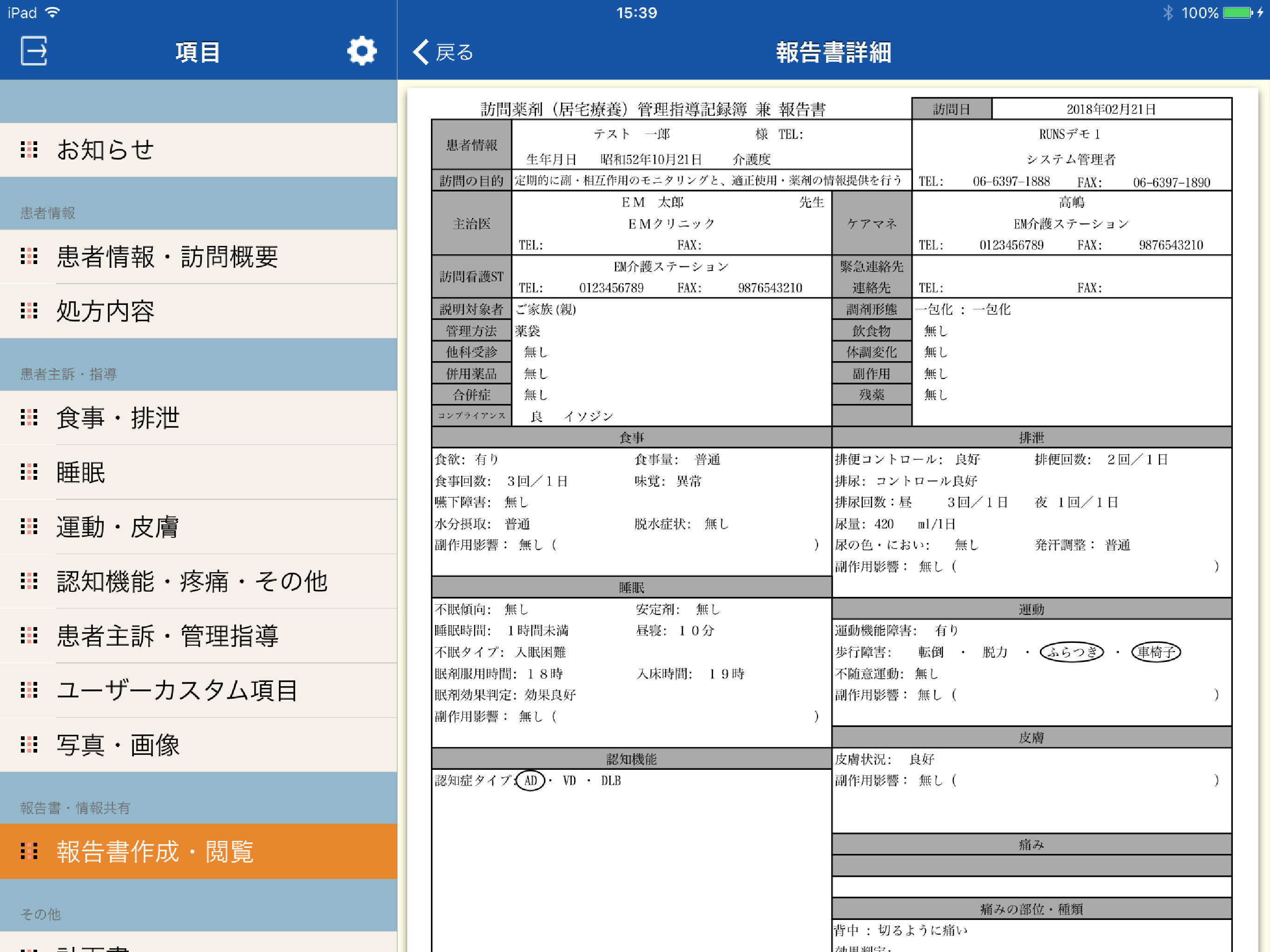Viewport: 1270px width, 952px height.
Task: Open ユーザーカスタム項目 entry
Action: (178, 690)
